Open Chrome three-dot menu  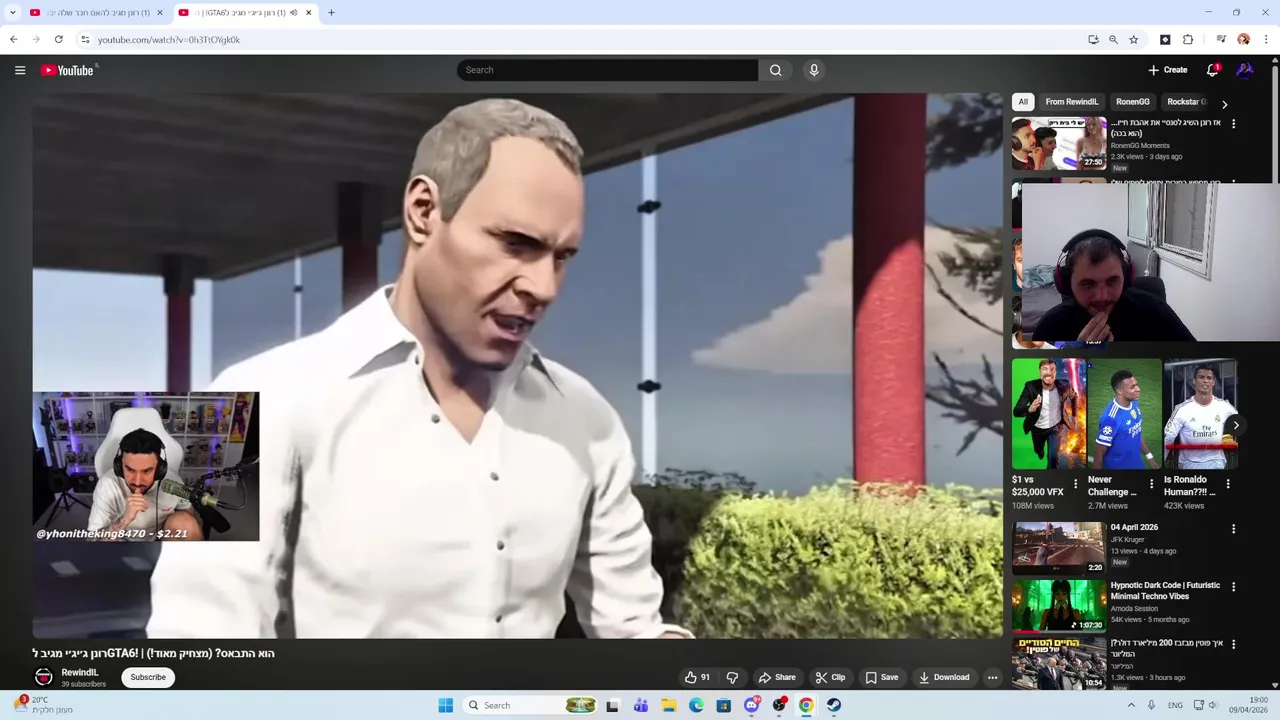(1266, 40)
